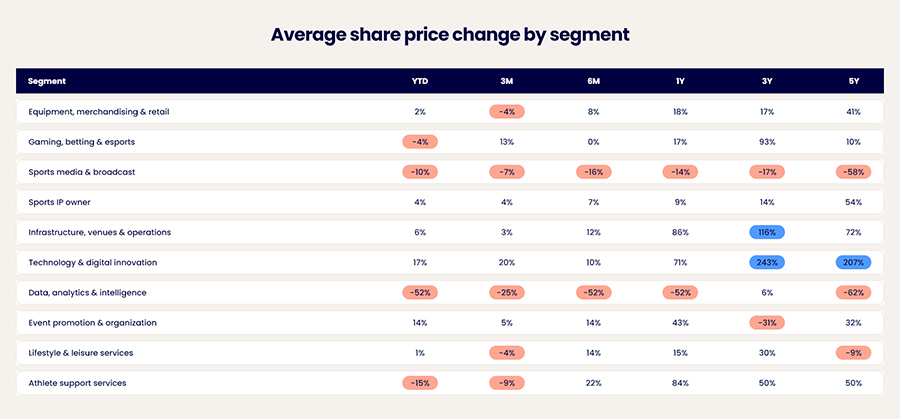Image resolution: width=900 pixels, height=419 pixels.
Task: Select the -62% Data analytics badge
Action: 854,293
